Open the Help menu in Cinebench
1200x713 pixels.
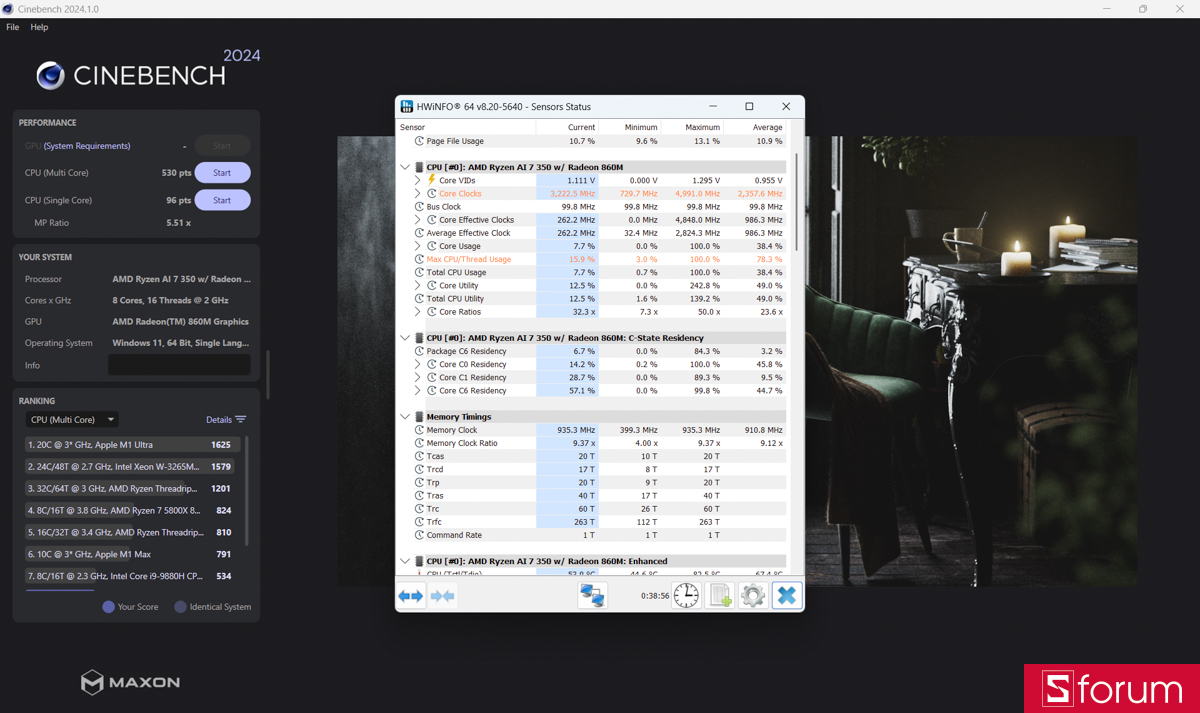[38, 27]
